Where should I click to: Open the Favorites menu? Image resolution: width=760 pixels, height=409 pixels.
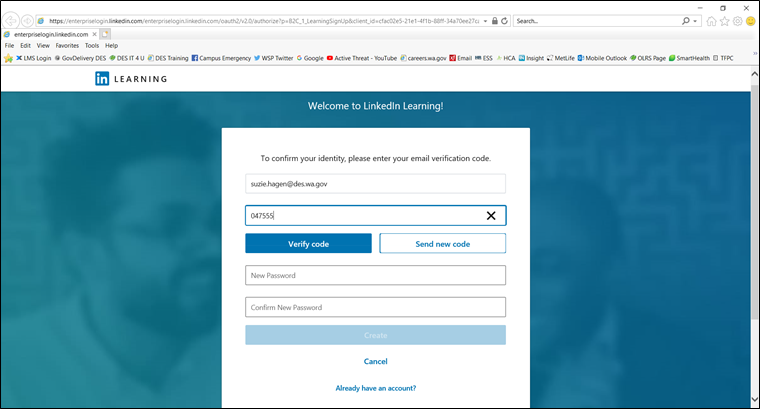point(67,46)
